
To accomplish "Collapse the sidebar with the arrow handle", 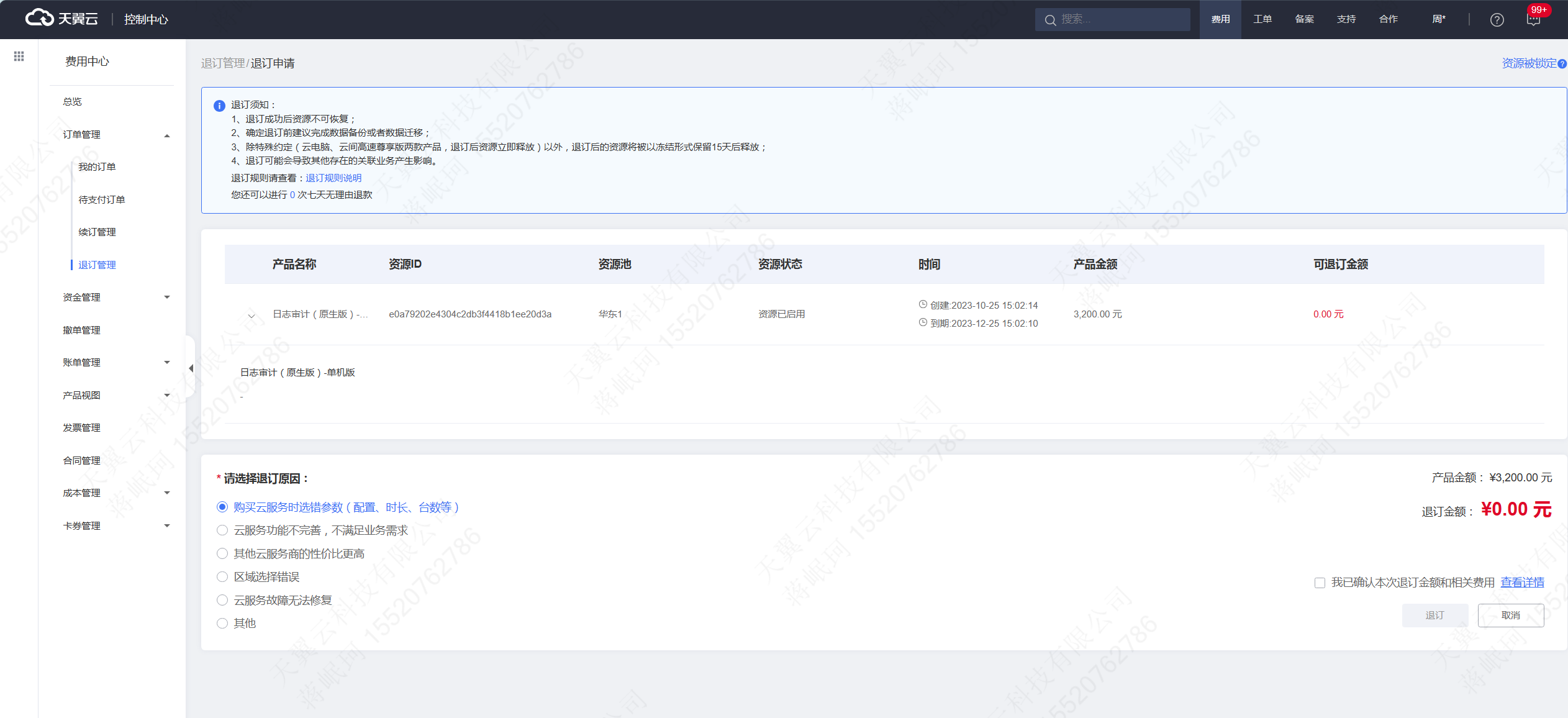I will point(191,368).
